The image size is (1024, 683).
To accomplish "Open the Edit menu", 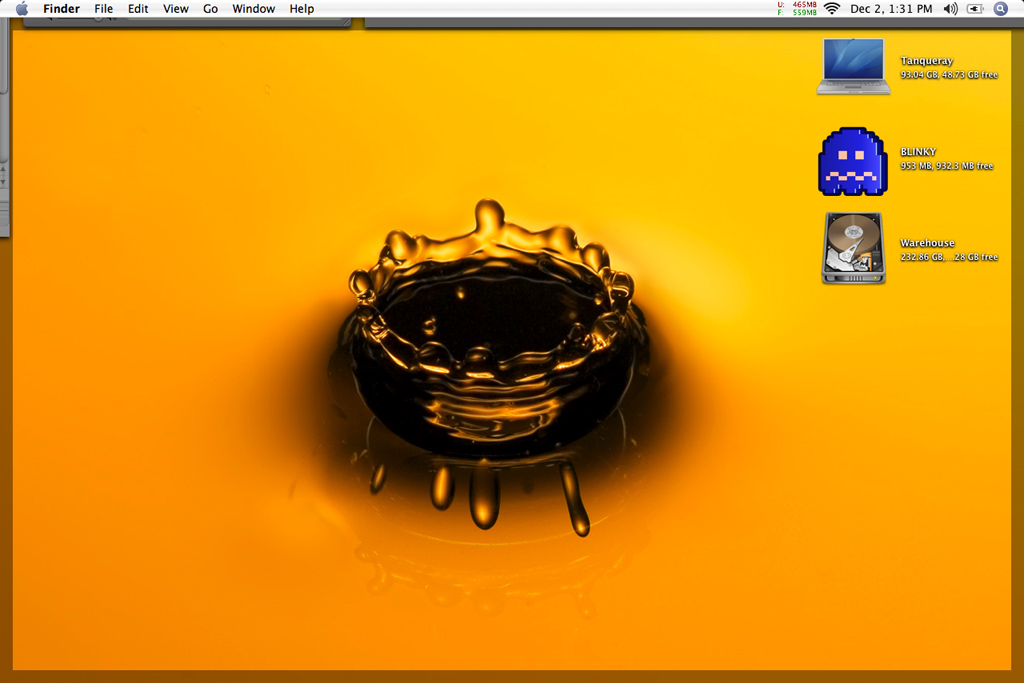I will pos(138,8).
